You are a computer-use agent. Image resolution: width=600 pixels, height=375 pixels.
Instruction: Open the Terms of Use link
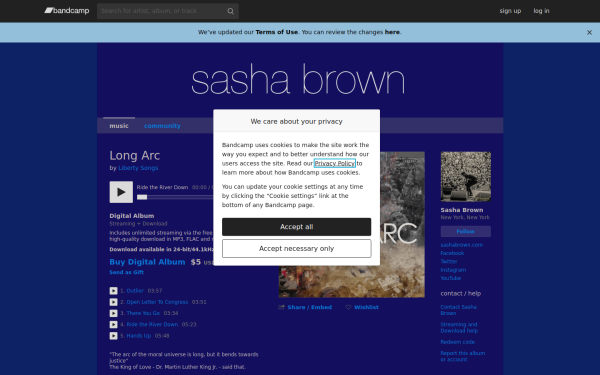(x=276, y=32)
